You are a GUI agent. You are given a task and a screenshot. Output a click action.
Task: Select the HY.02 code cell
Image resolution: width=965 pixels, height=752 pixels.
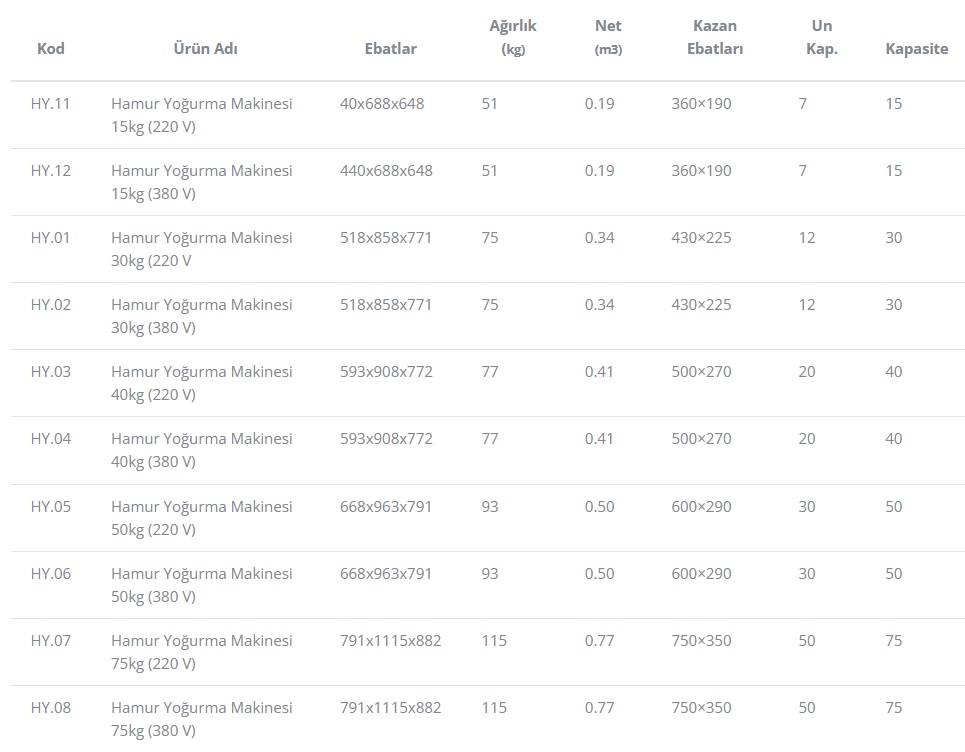[x=51, y=304]
